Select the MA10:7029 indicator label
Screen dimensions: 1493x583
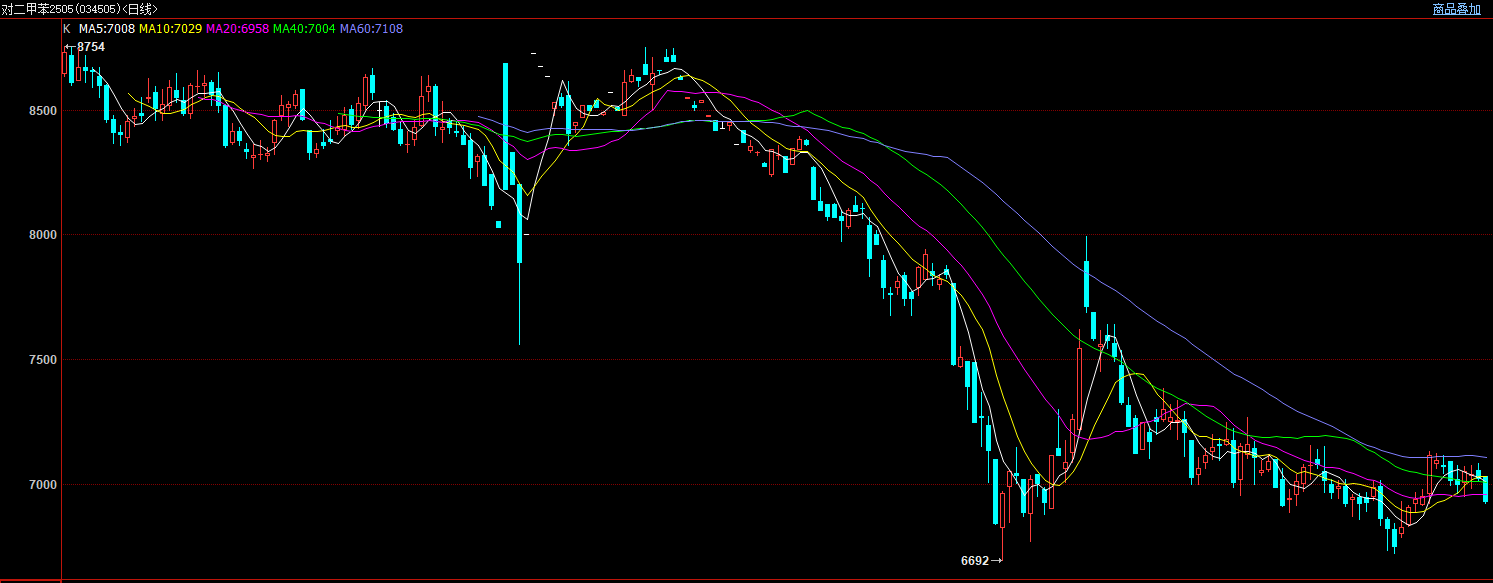click(170, 29)
